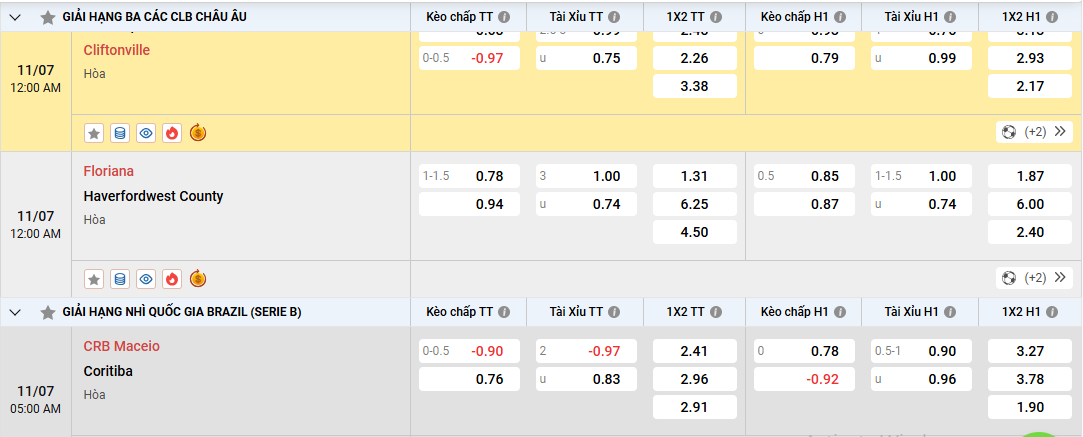Star the Brazil Serie B league header
The height and width of the screenshot is (437, 1083).
pyautogui.click(x=47, y=312)
